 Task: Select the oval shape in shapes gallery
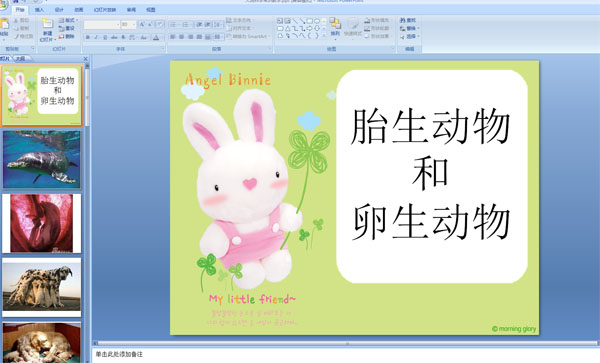coord(316,21)
